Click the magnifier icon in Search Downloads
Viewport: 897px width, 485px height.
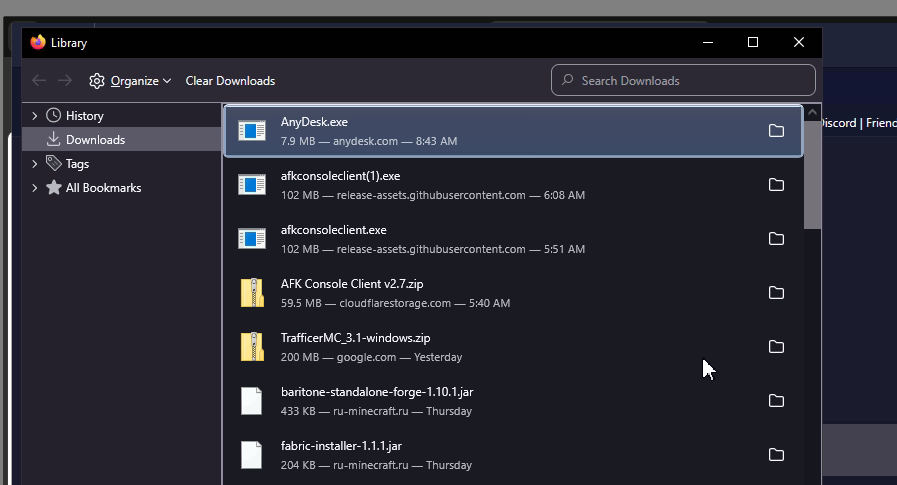(567, 79)
